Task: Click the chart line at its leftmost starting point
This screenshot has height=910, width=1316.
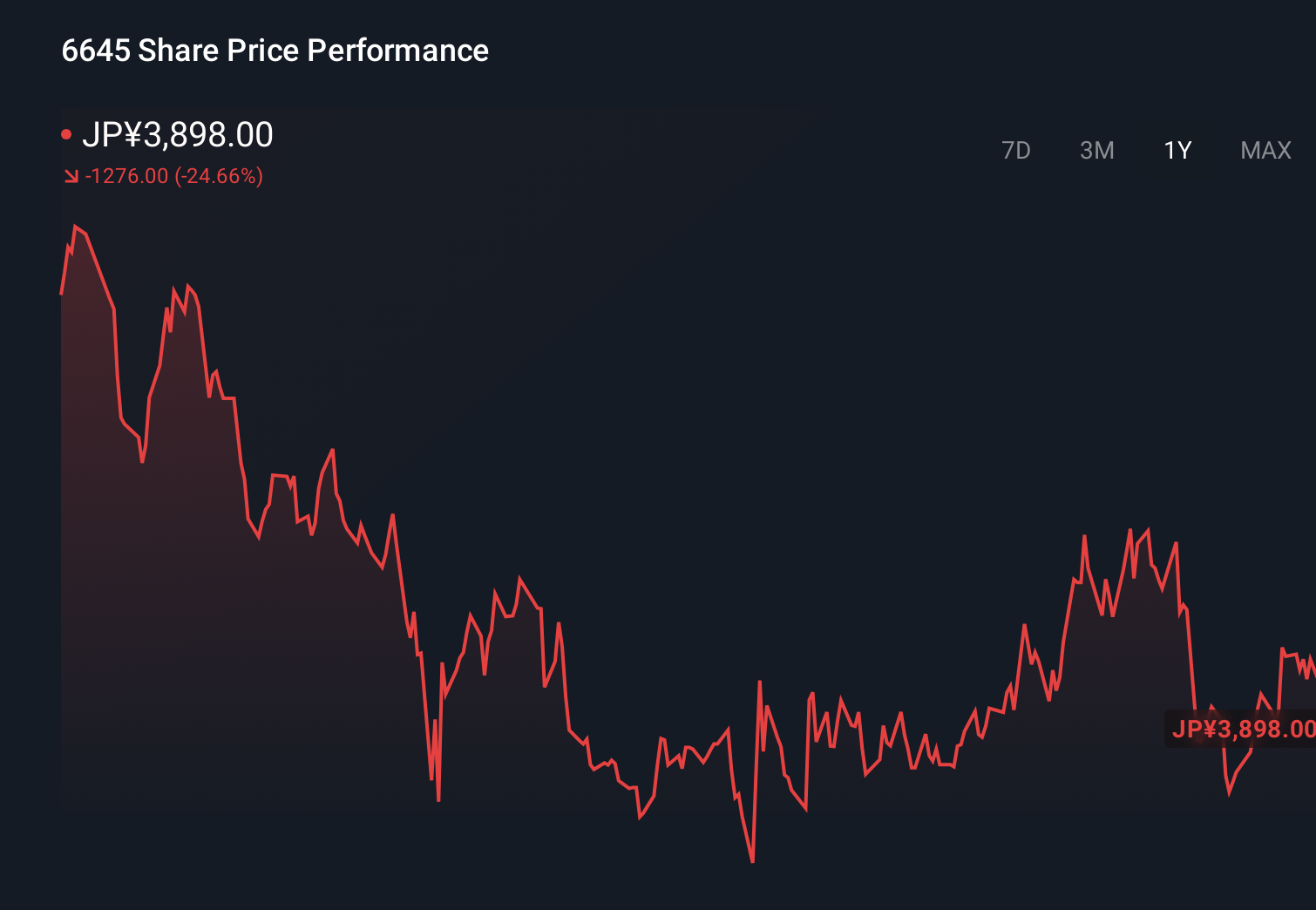Action: (61, 292)
